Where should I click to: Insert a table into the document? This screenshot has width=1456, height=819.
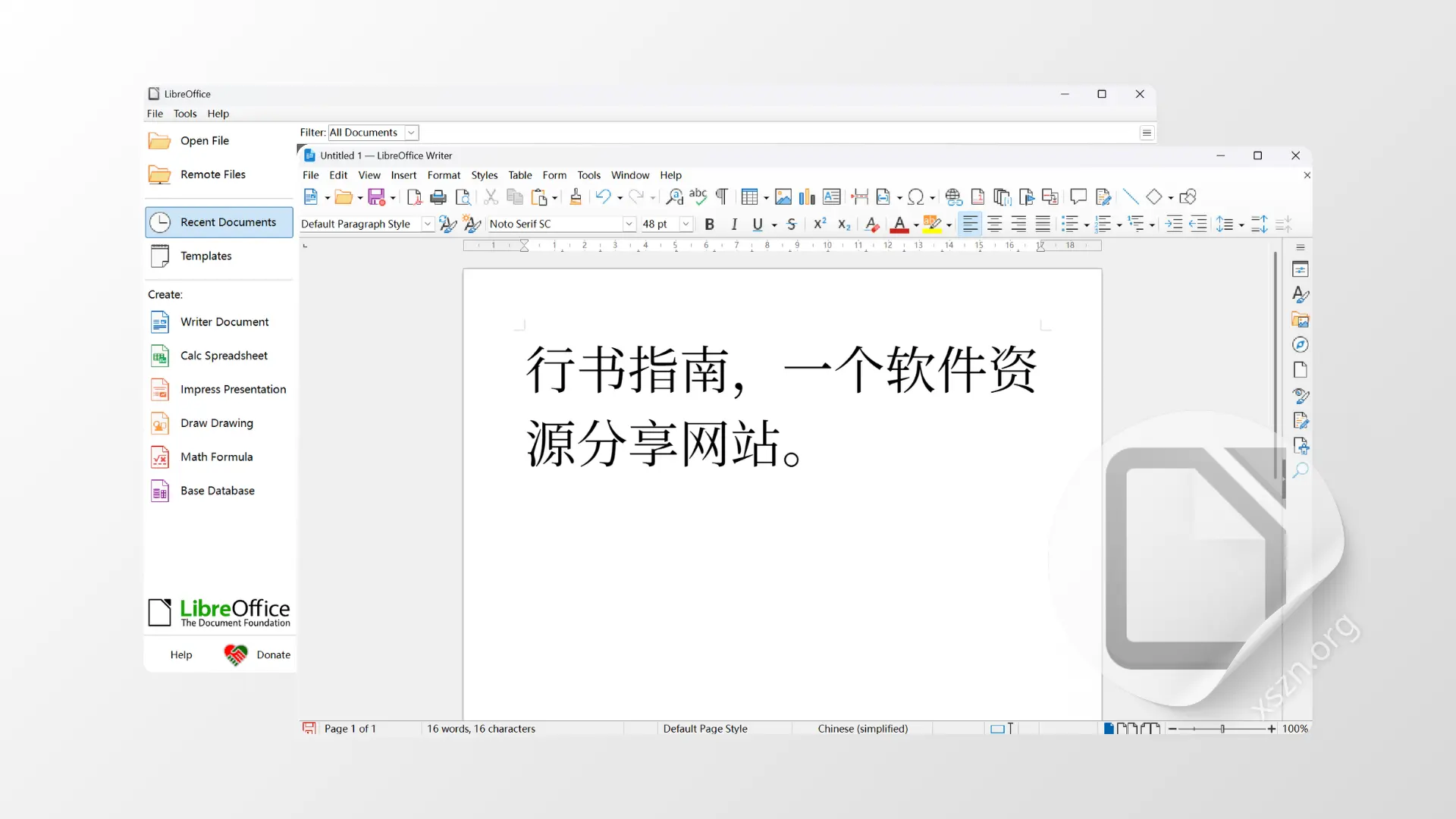click(750, 196)
